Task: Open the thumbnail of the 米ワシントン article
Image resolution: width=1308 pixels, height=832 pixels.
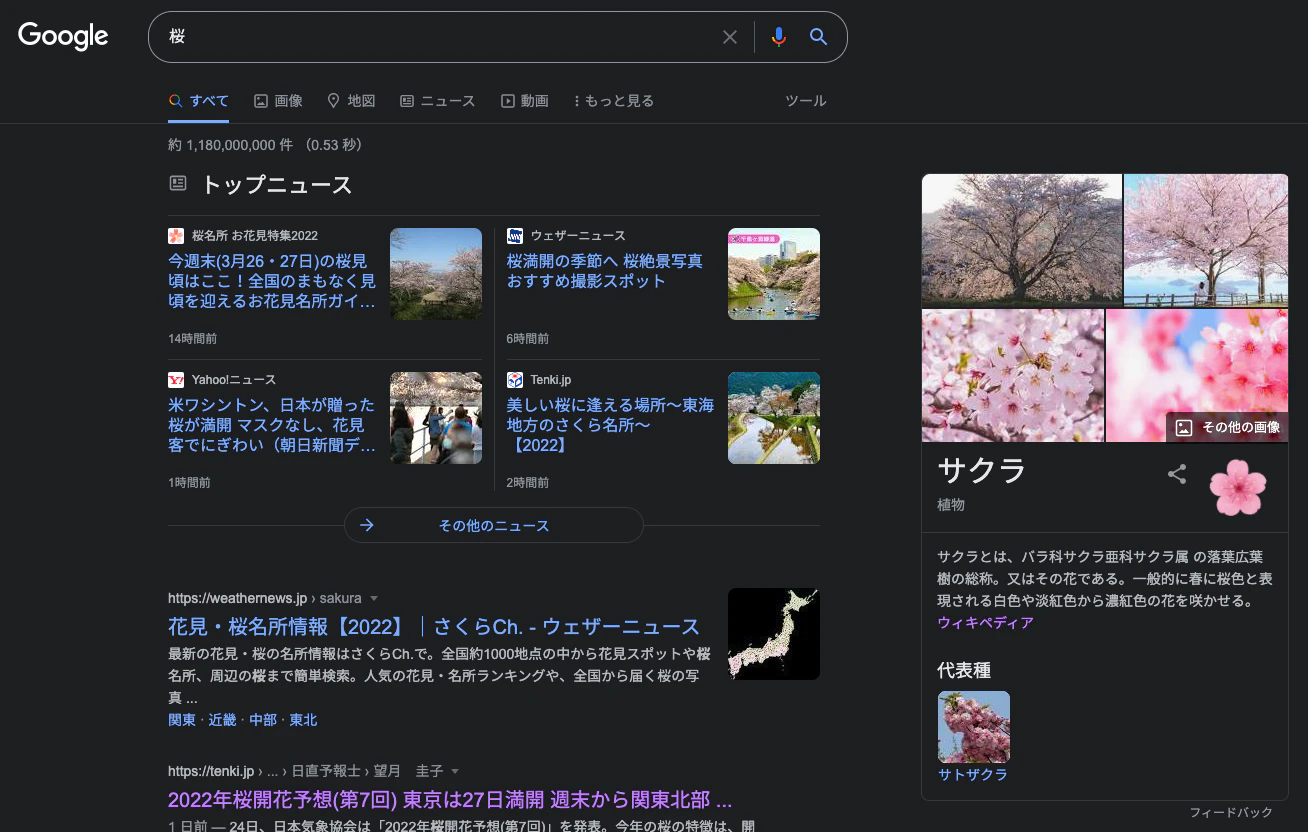Action: (x=436, y=418)
